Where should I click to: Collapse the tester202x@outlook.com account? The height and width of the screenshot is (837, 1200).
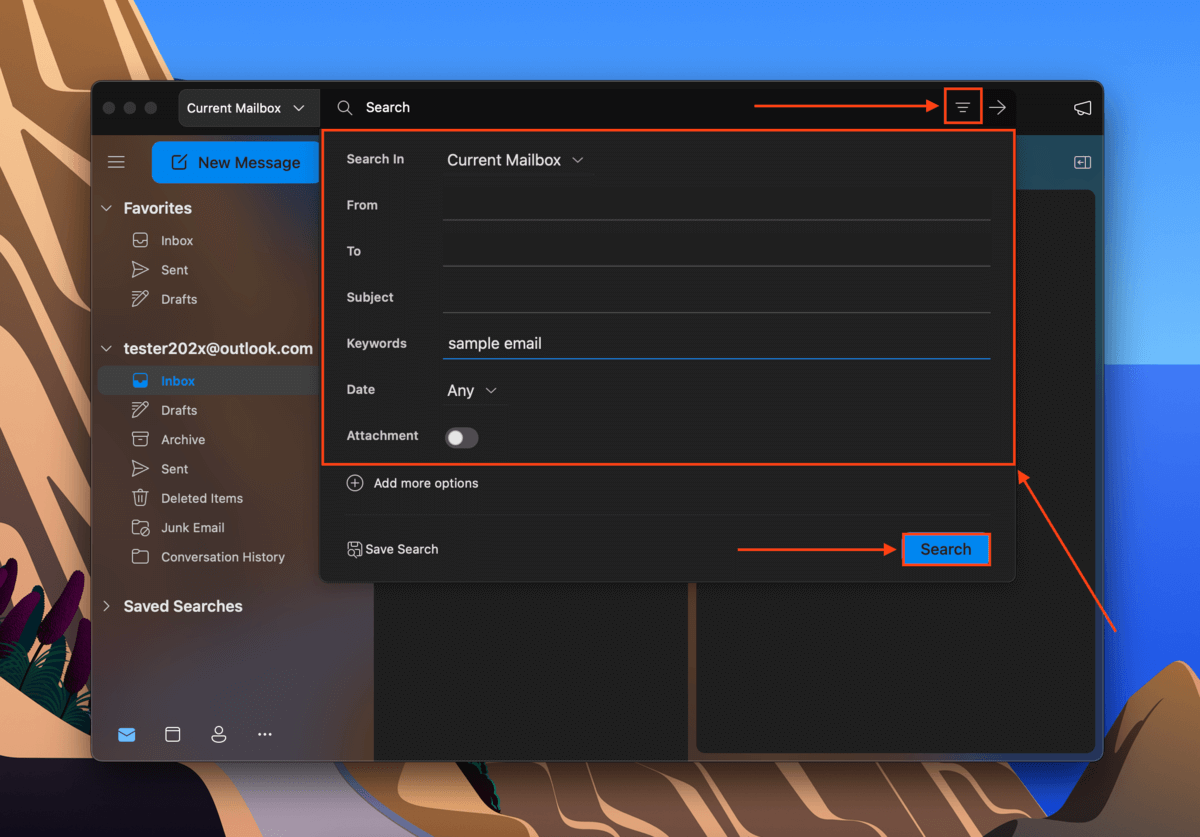pos(106,349)
